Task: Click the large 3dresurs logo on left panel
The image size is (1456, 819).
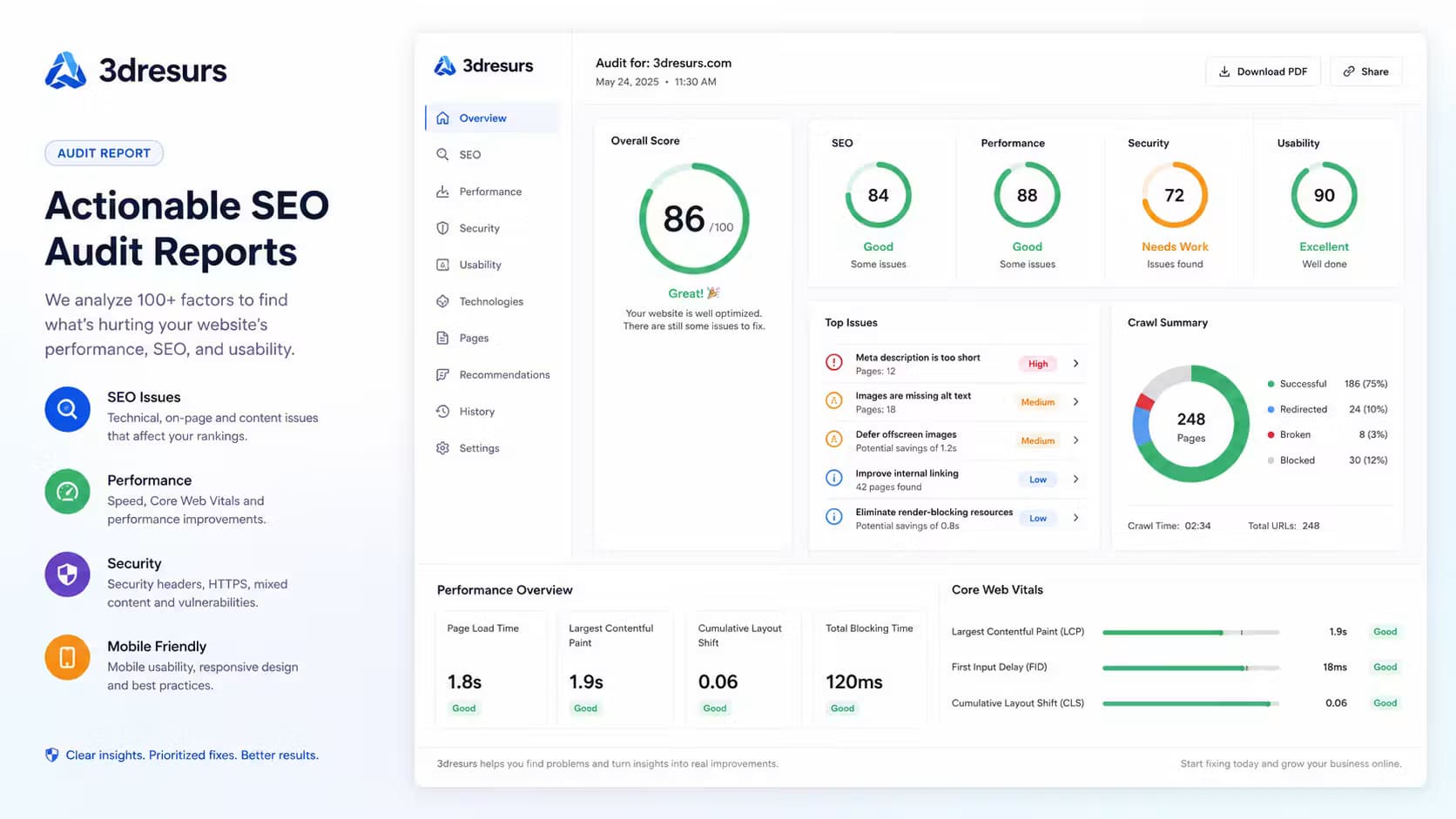Action: click(65, 70)
